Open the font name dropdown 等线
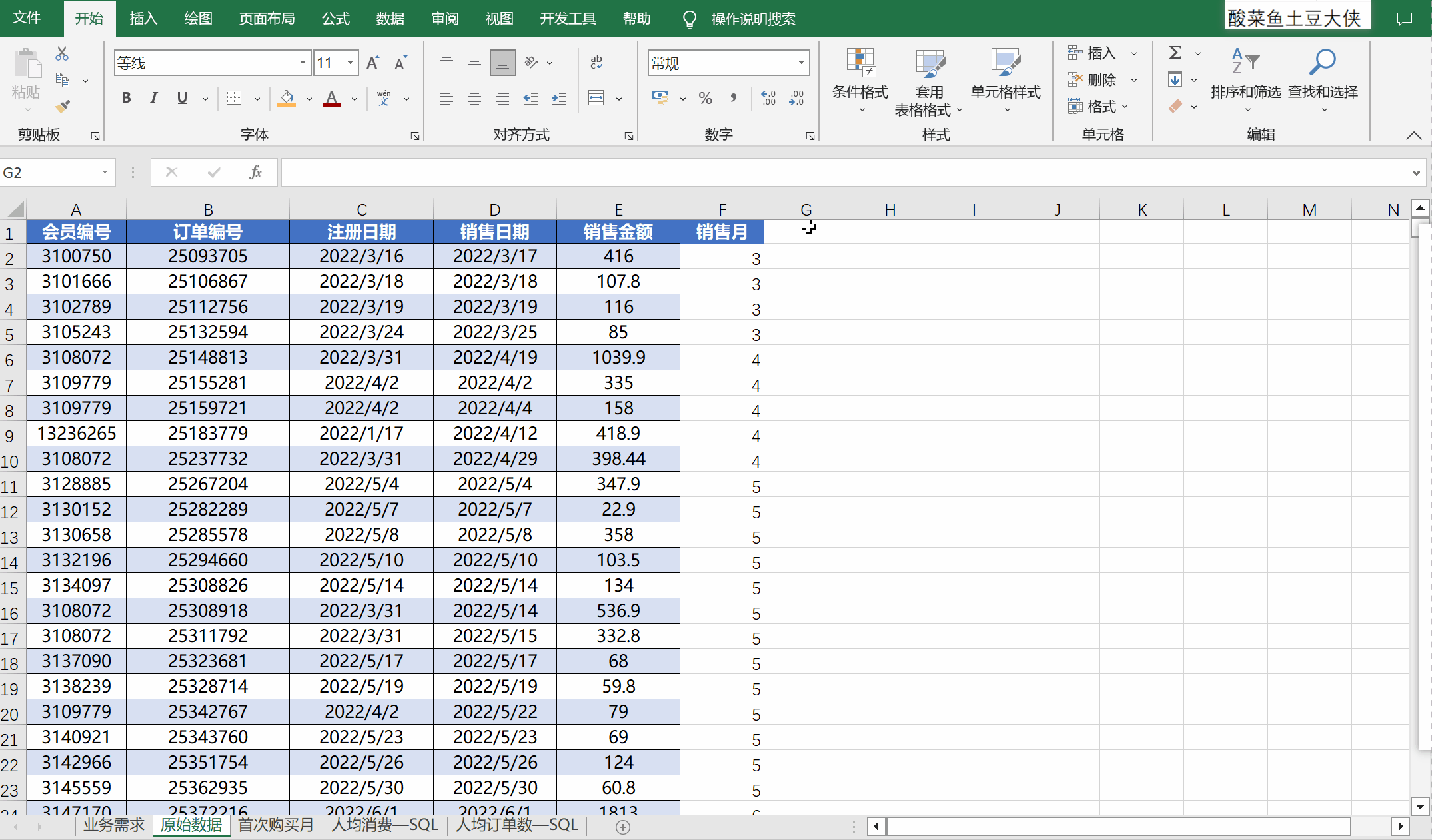 (x=303, y=63)
